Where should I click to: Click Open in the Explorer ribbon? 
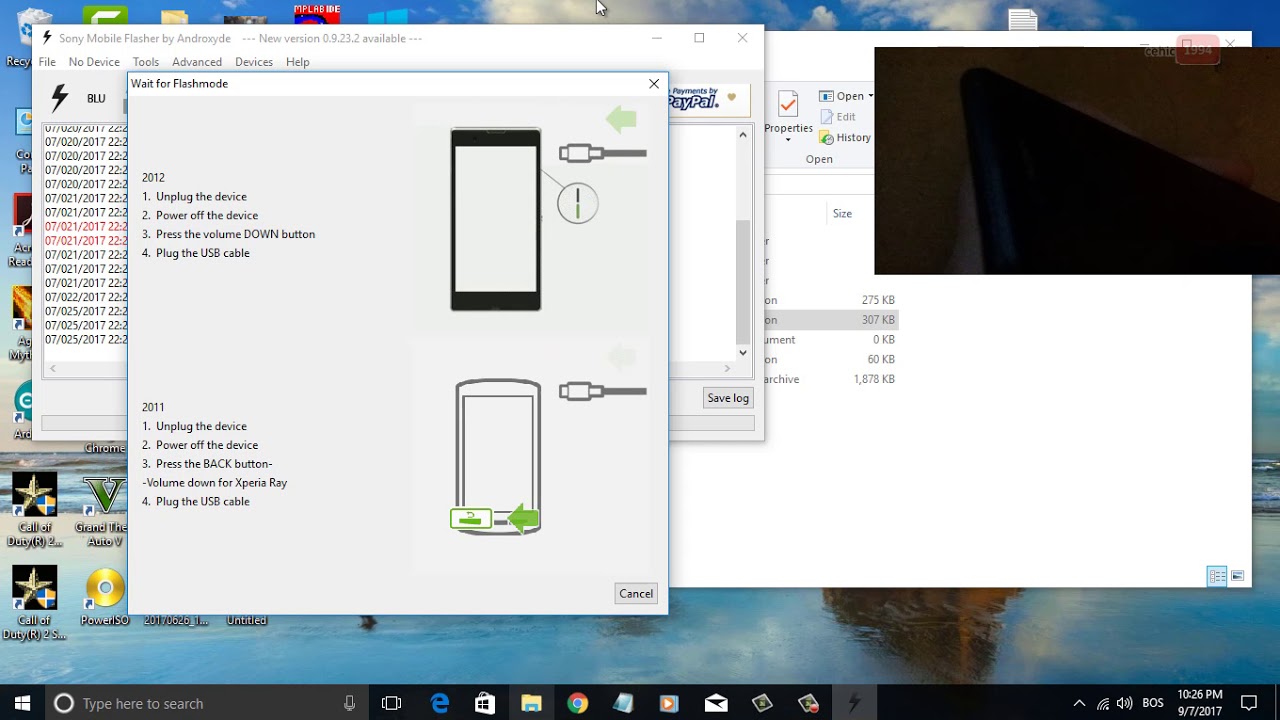pos(842,96)
